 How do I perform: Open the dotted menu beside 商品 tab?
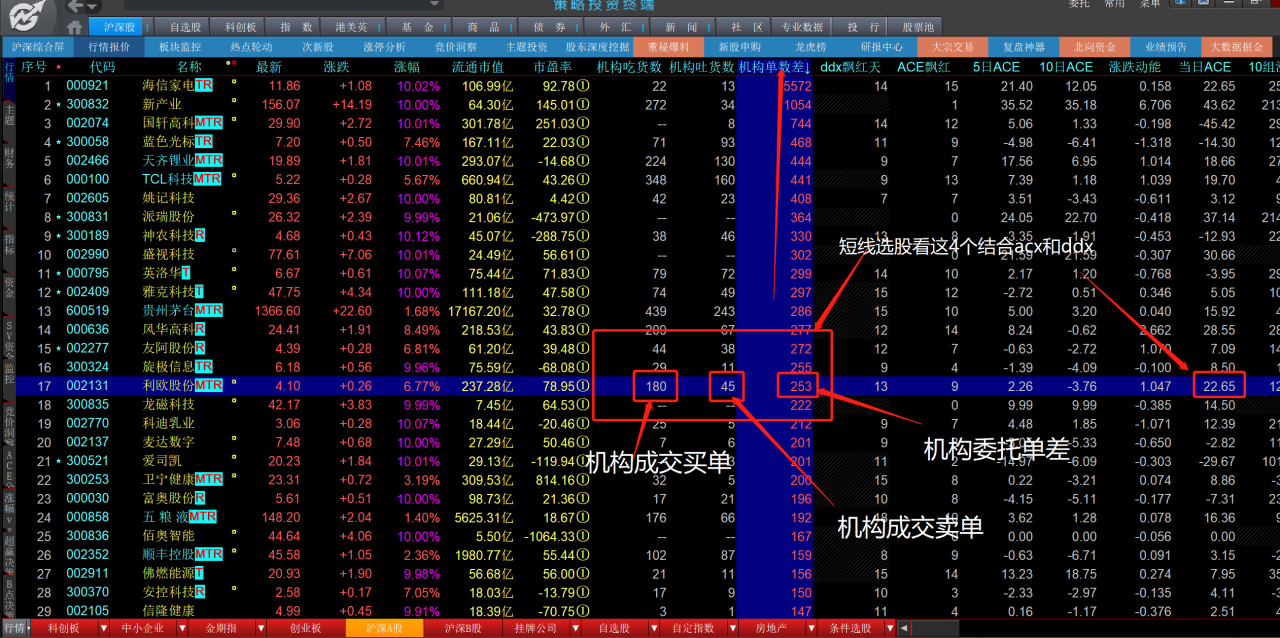[x=510, y=27]
